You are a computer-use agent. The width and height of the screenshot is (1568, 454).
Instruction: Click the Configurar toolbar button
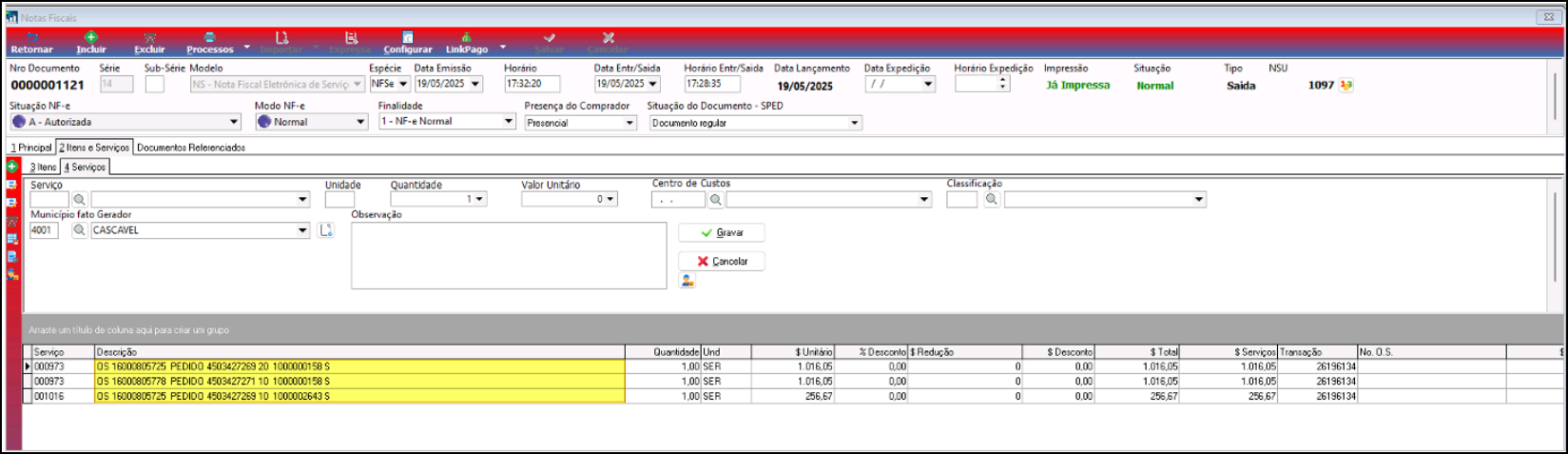pos(408,43)
